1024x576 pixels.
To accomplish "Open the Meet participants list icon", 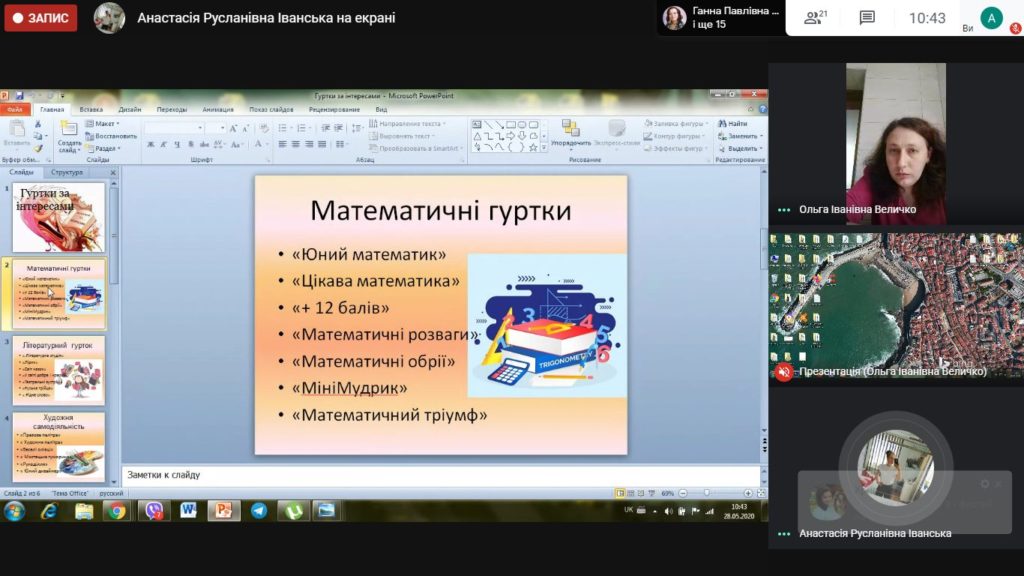I will tap(814, 18).
